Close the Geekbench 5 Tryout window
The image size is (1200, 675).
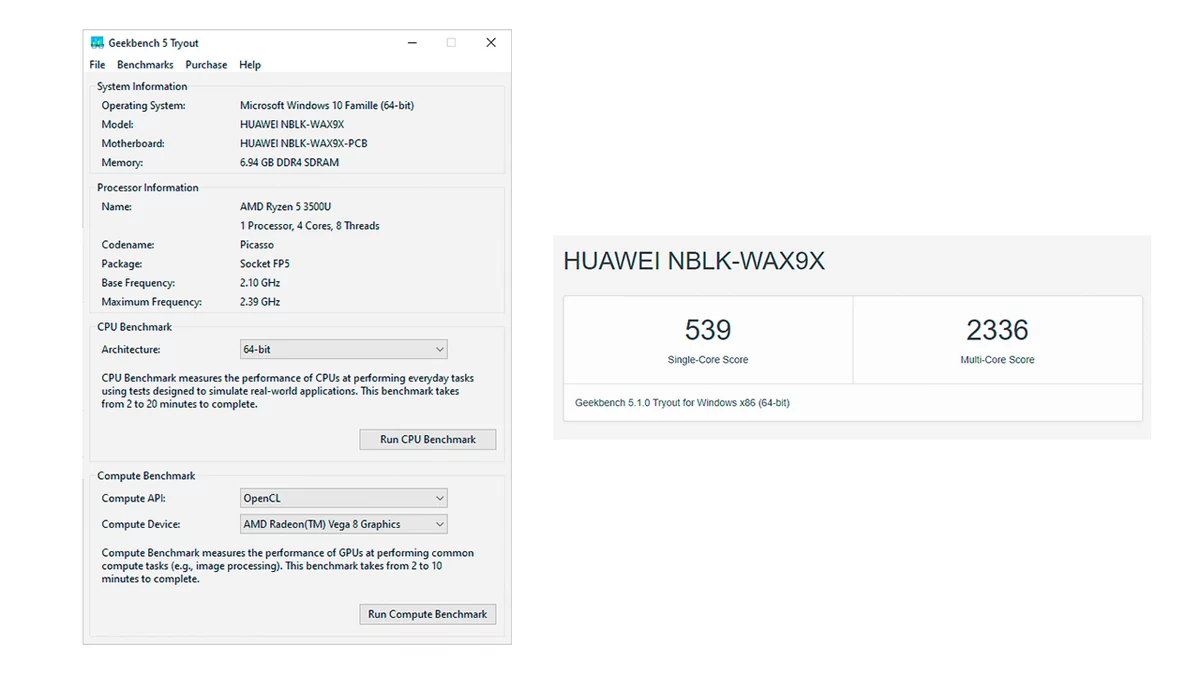click(491, 43)
